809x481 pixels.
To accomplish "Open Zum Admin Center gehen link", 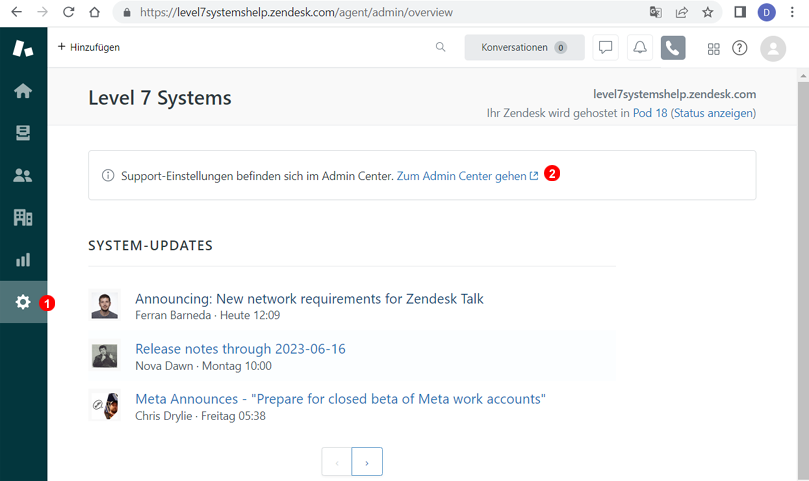I will pos(467,176).
